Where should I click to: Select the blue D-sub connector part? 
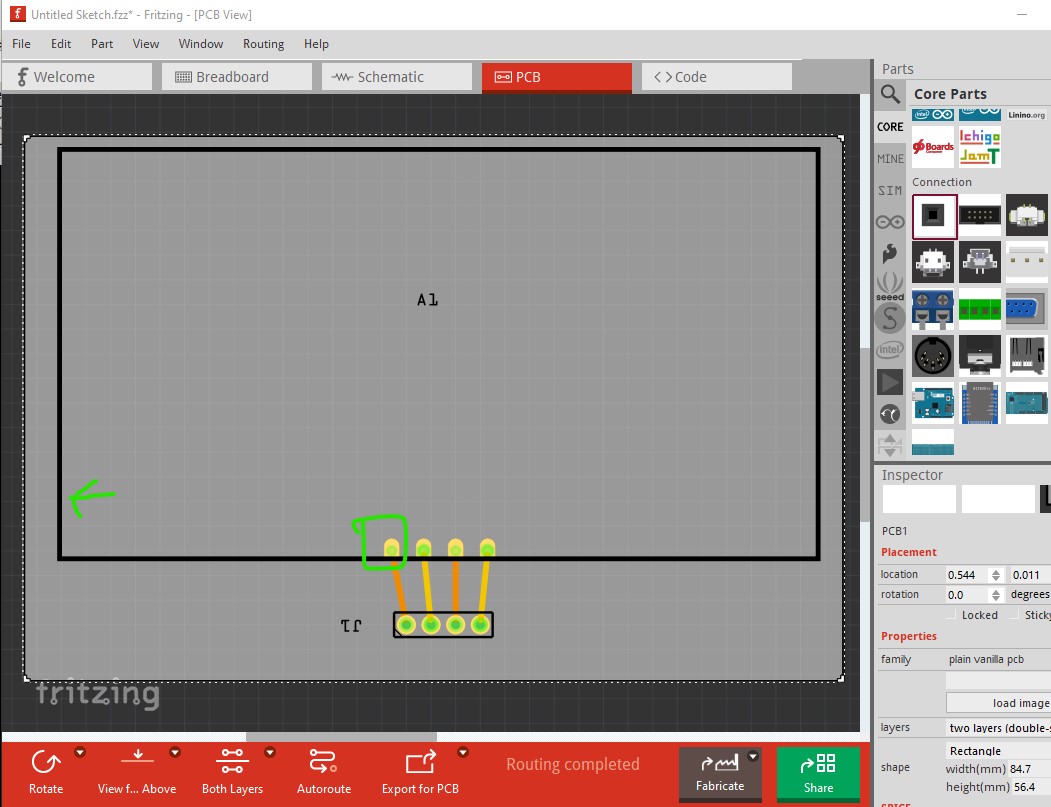1026,310
